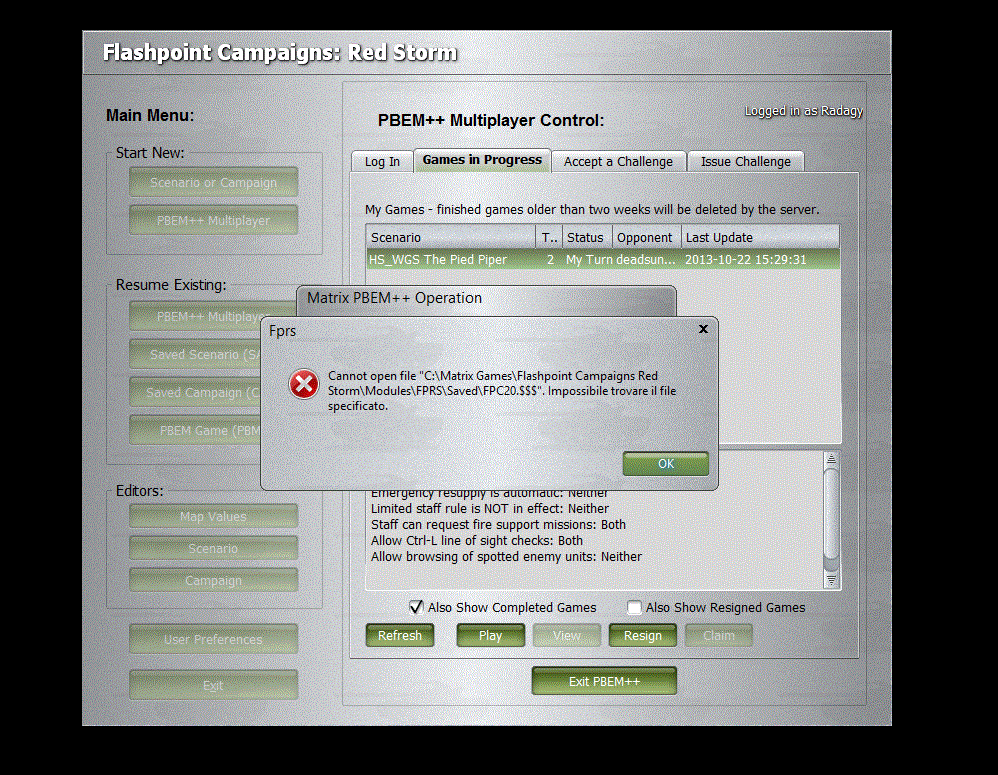The height and width of the screenshot is (775, 998).
Task: Click the greyed Claim button
Action: coord(719,636)
